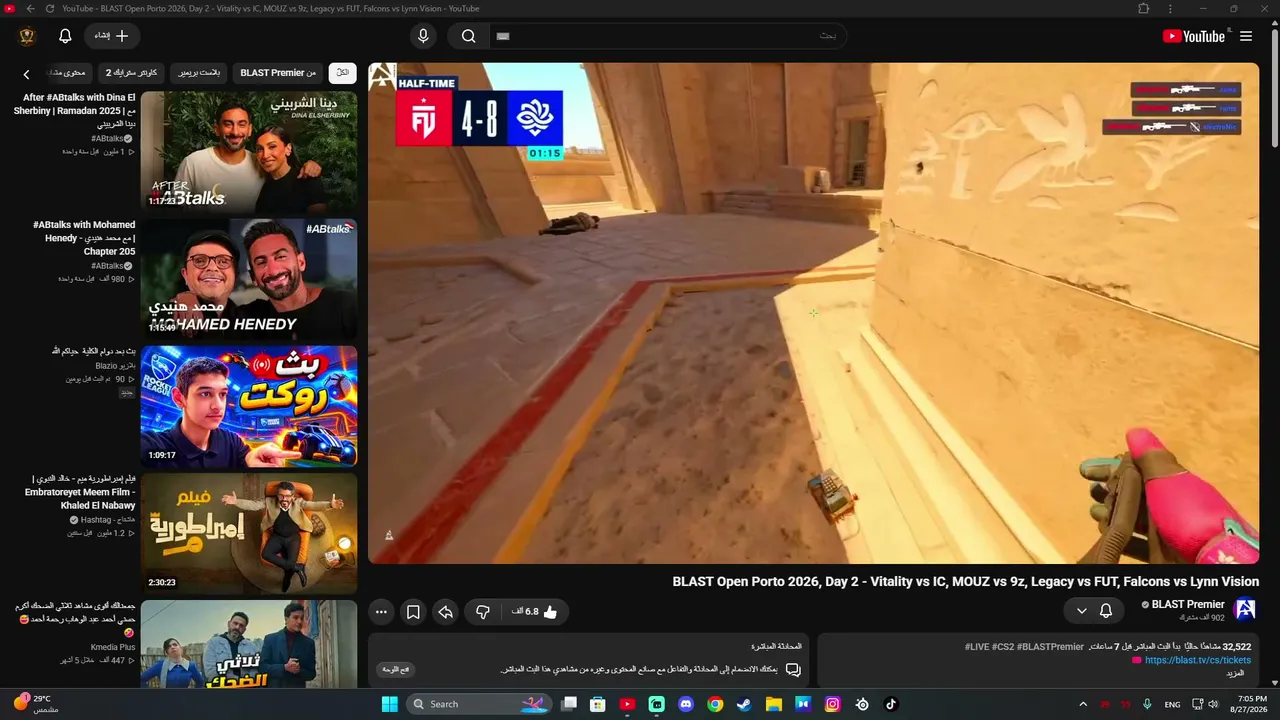This screenshot has height=720, width=1280.
Task: Select the Blast Premier Arabic chip
Action: click(x=199, y=73)
